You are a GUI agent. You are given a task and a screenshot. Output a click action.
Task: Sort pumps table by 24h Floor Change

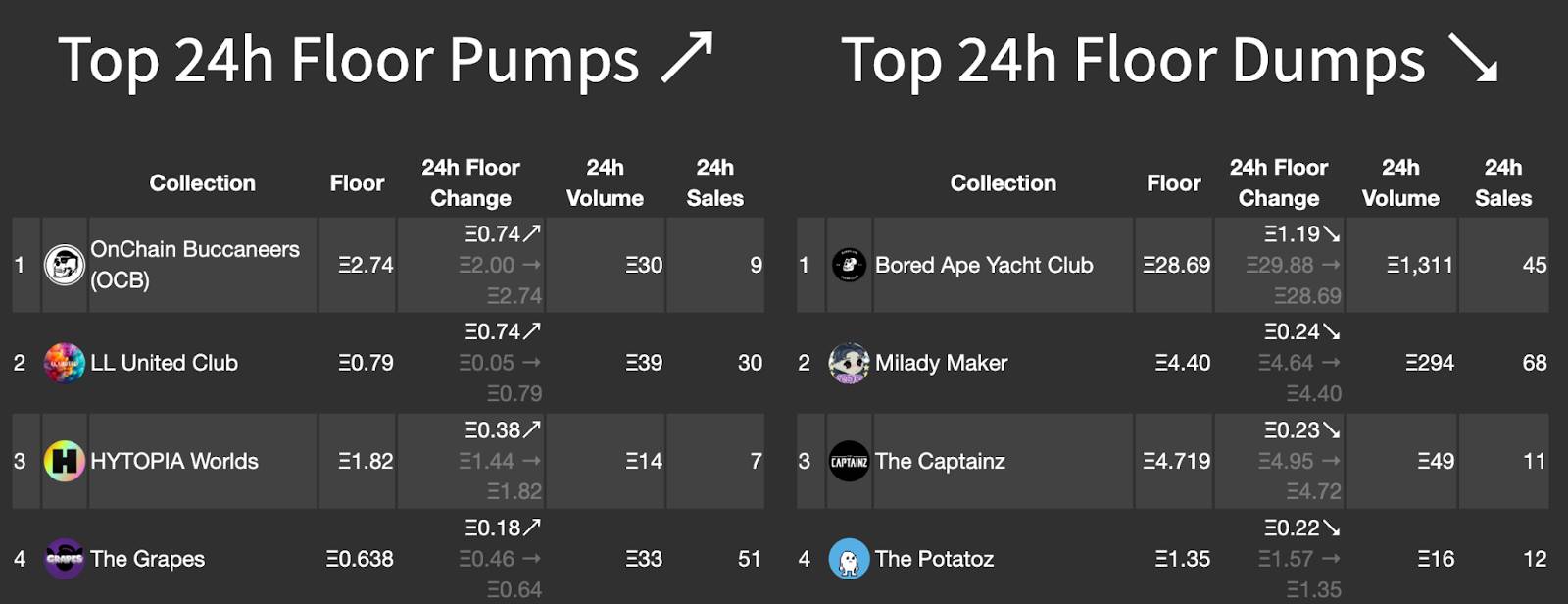click(470, 182)
